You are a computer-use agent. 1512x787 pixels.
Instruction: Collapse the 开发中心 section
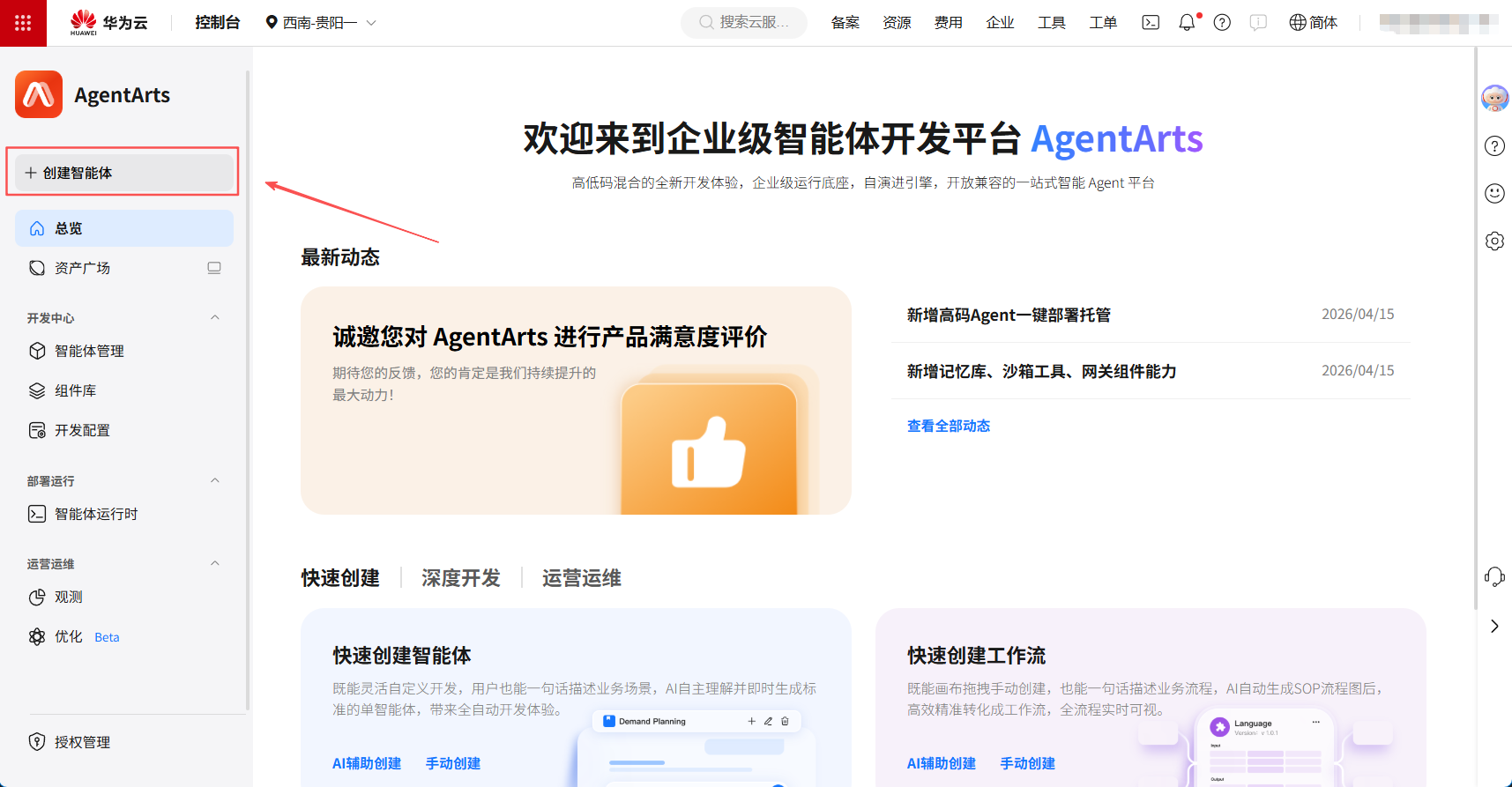215,317
